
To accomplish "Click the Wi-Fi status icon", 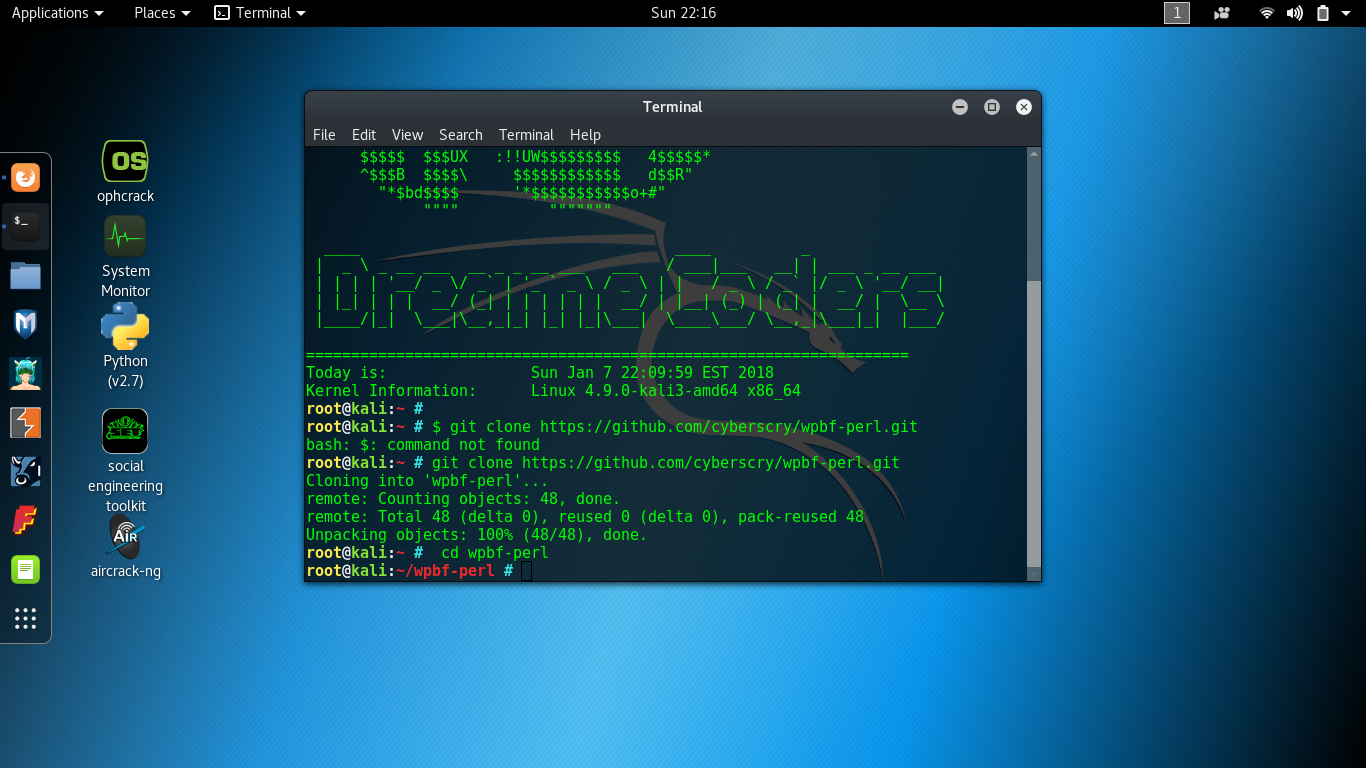I will [1267, 13].
